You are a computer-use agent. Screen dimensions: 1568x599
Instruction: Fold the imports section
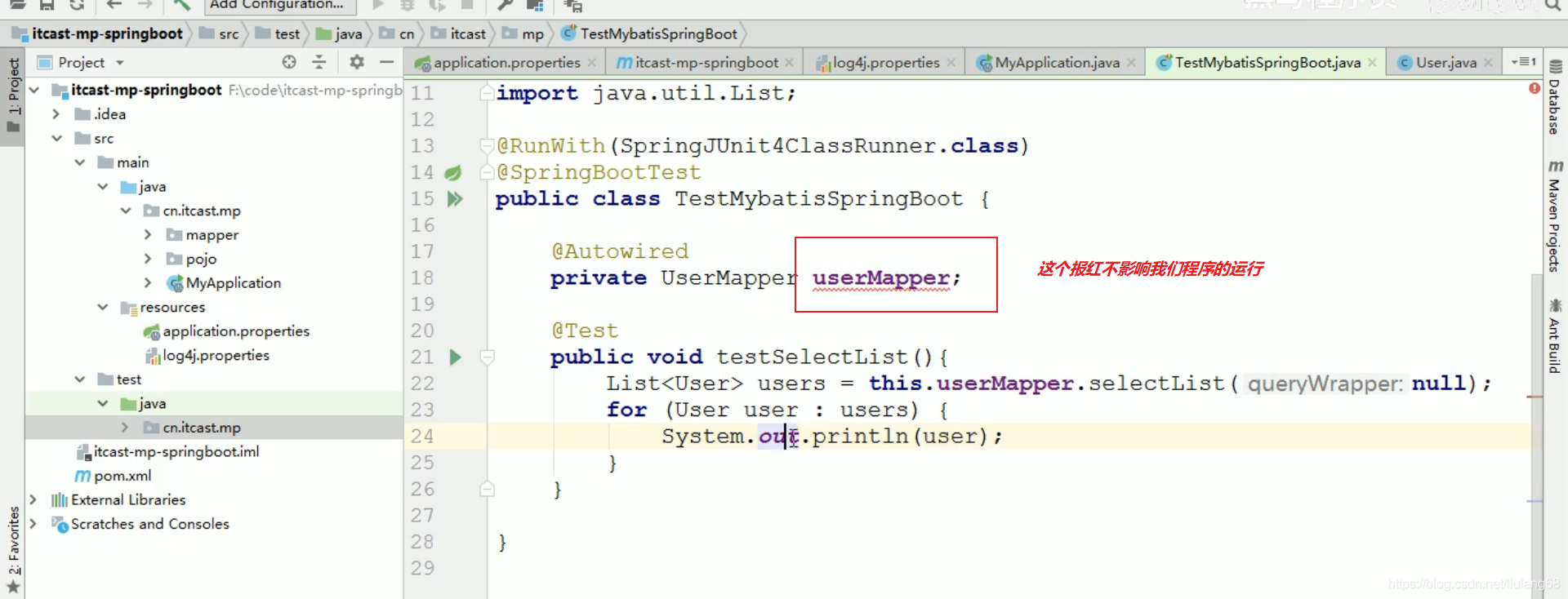487,93
